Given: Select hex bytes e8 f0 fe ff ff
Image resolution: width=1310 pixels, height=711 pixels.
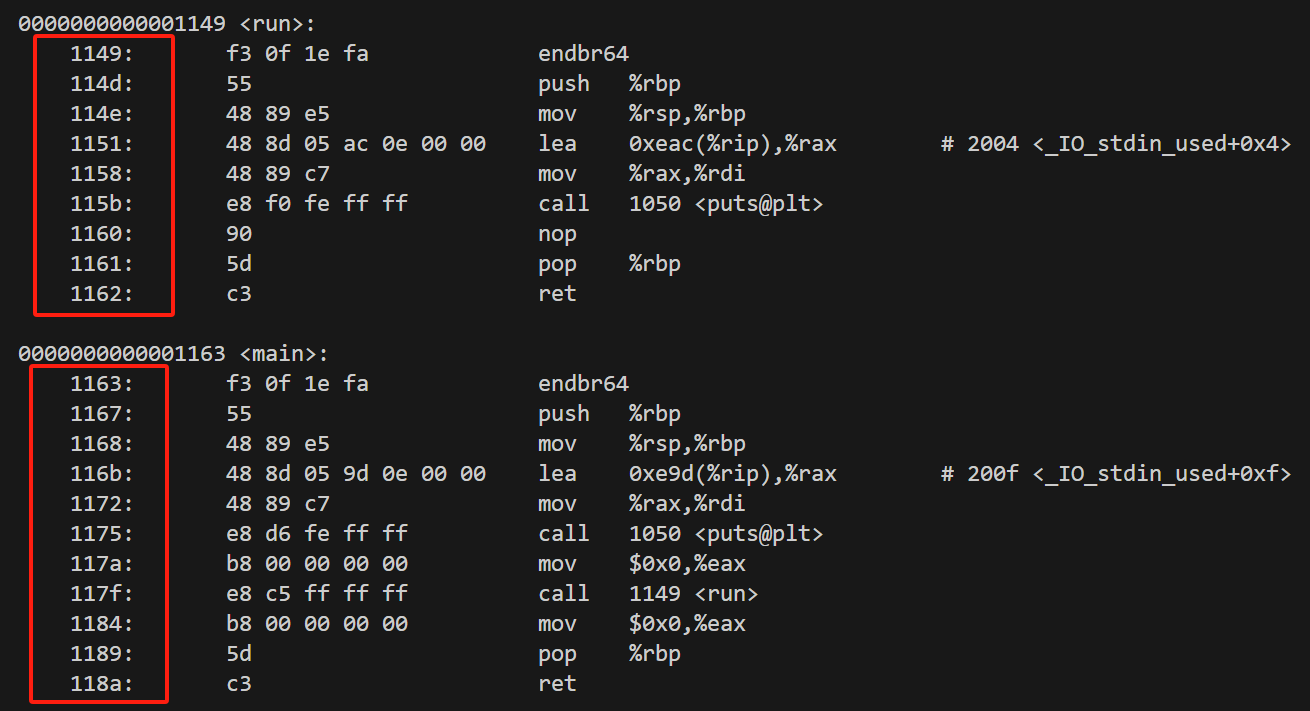Looking at the screenshot, I should [317, 203].
